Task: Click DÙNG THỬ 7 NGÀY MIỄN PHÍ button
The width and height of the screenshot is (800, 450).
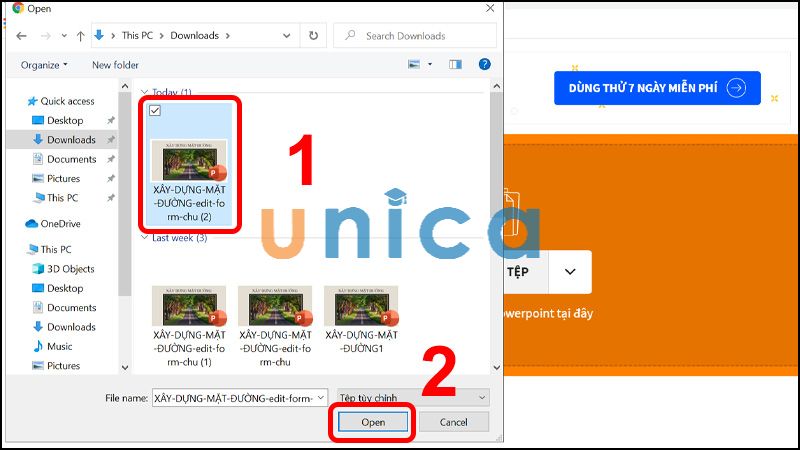Action: [x=657, y=88]
